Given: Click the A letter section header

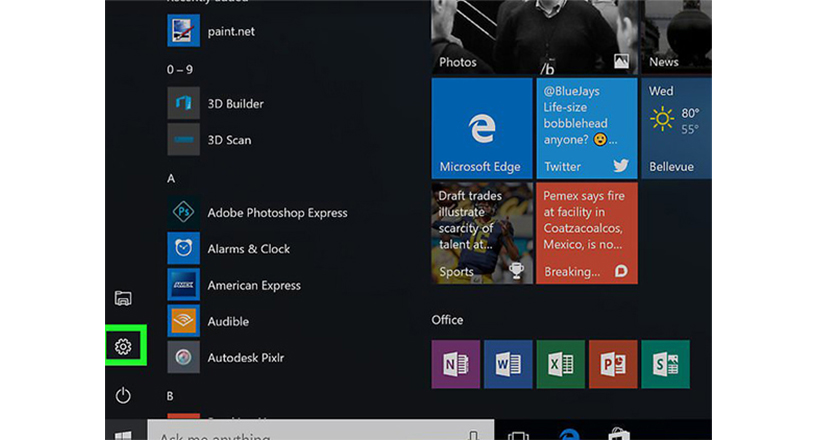Looking at the screenshot, I should coord(171,179).
